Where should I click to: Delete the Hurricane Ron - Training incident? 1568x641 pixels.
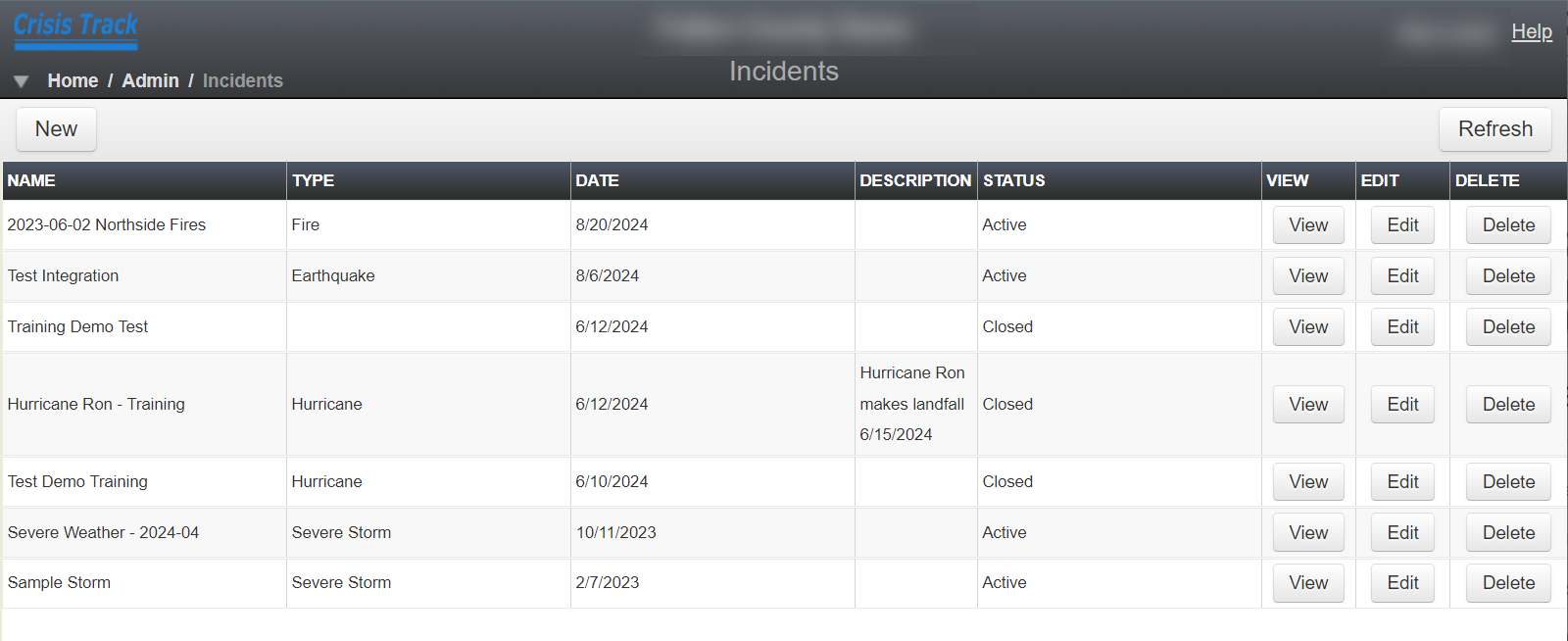1507,404
